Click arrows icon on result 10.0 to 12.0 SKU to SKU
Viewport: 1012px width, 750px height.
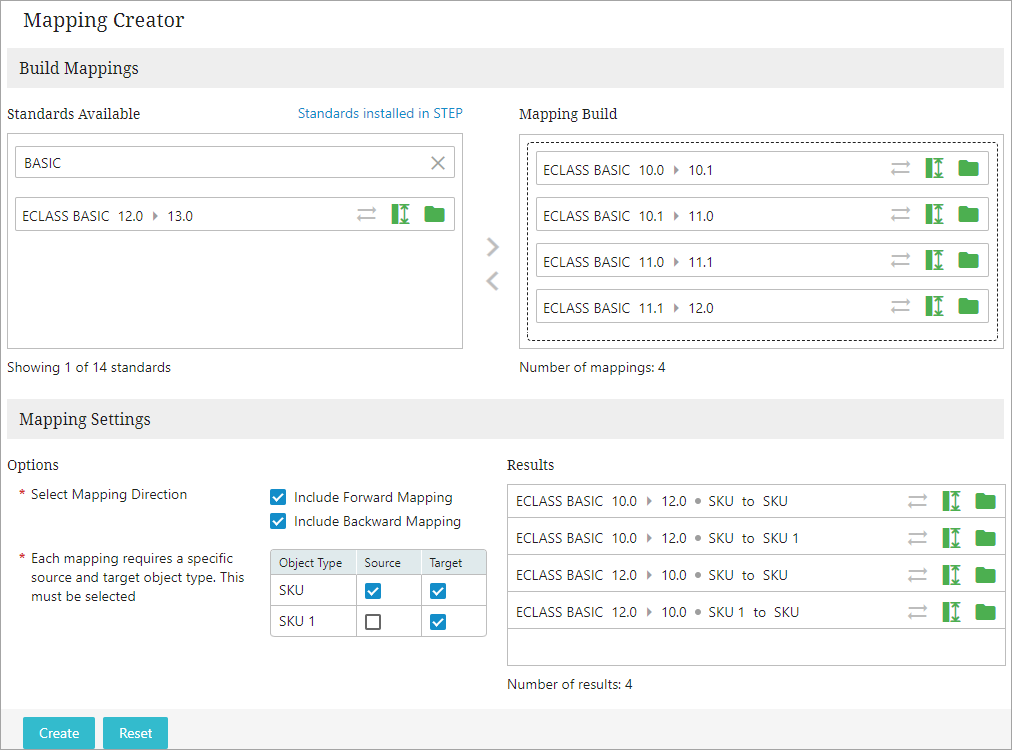[x=917, y=501]
